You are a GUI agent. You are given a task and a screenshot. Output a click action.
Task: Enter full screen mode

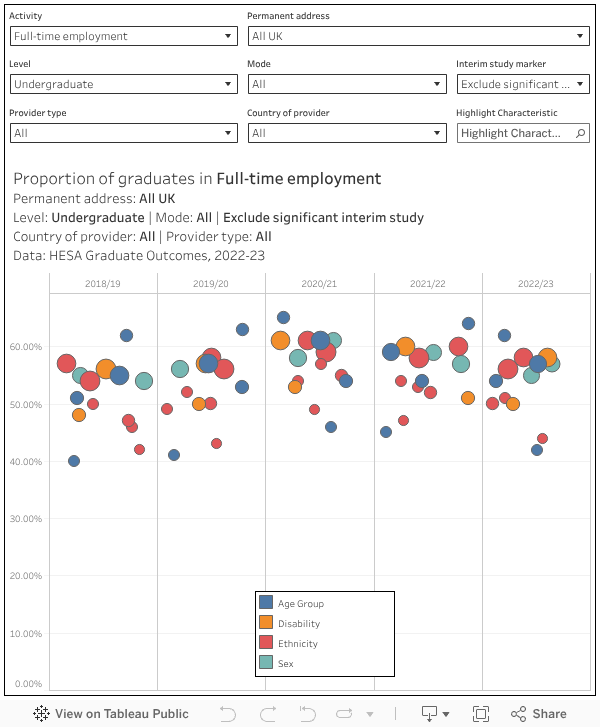[x=481, y=713]
